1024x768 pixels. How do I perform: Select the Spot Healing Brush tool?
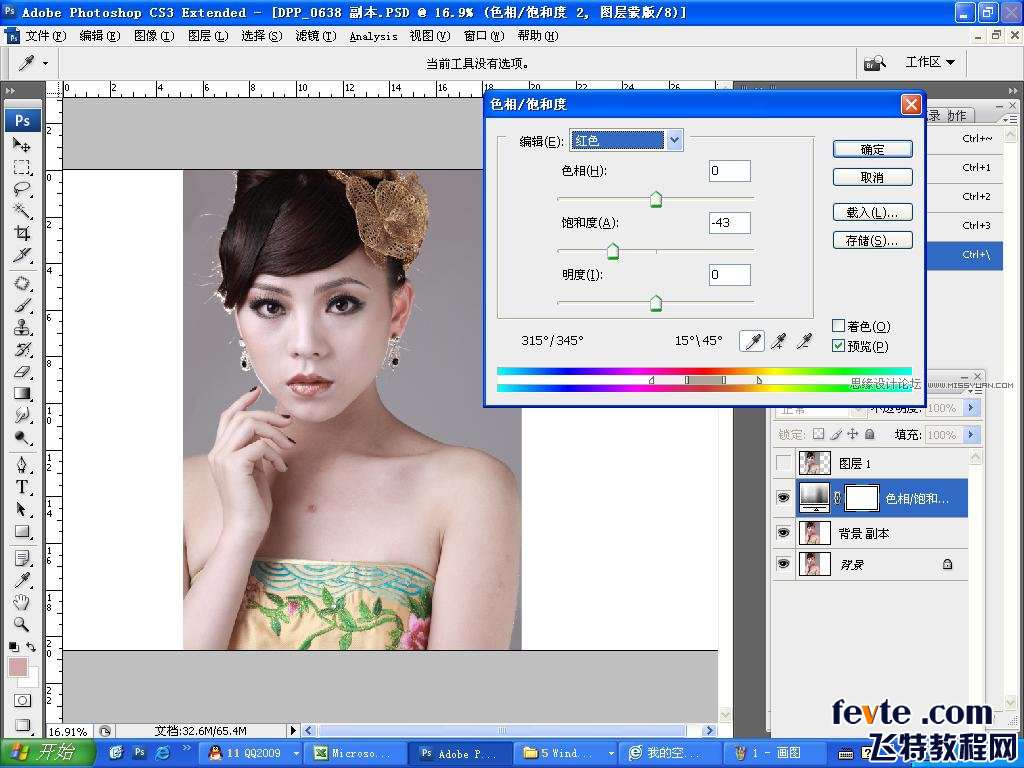pos(22,283)
